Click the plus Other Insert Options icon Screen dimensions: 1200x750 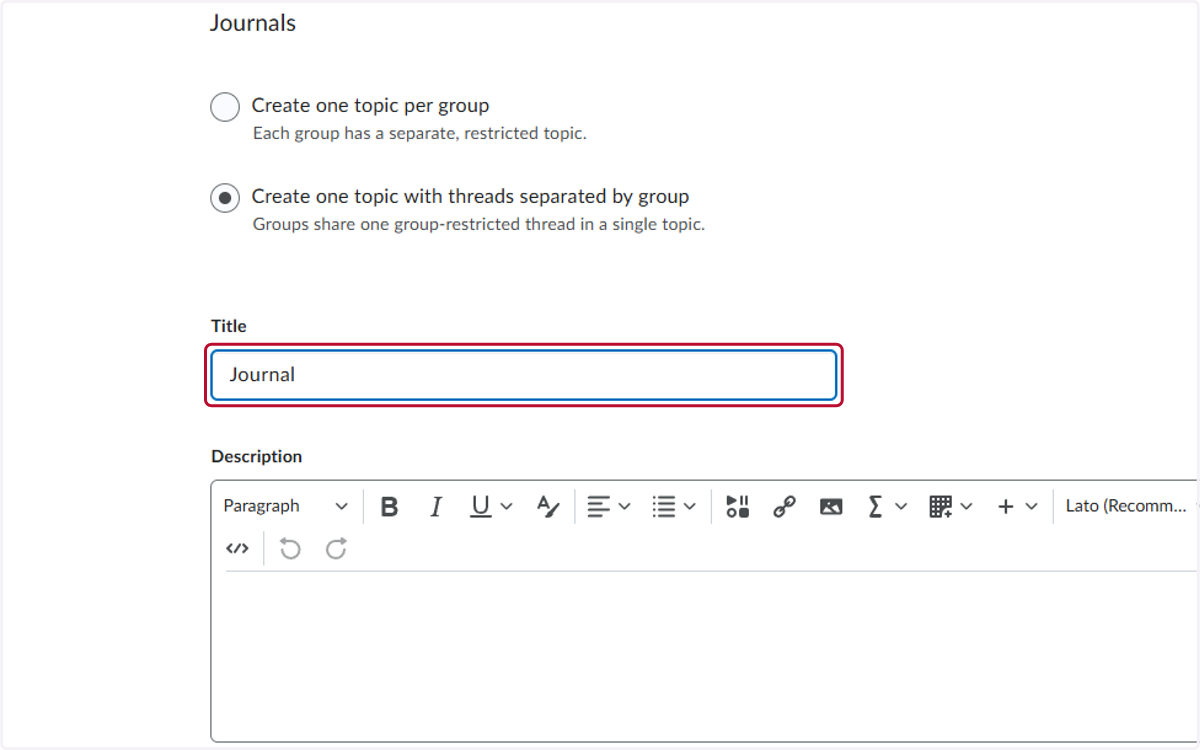click(1006, 507)
